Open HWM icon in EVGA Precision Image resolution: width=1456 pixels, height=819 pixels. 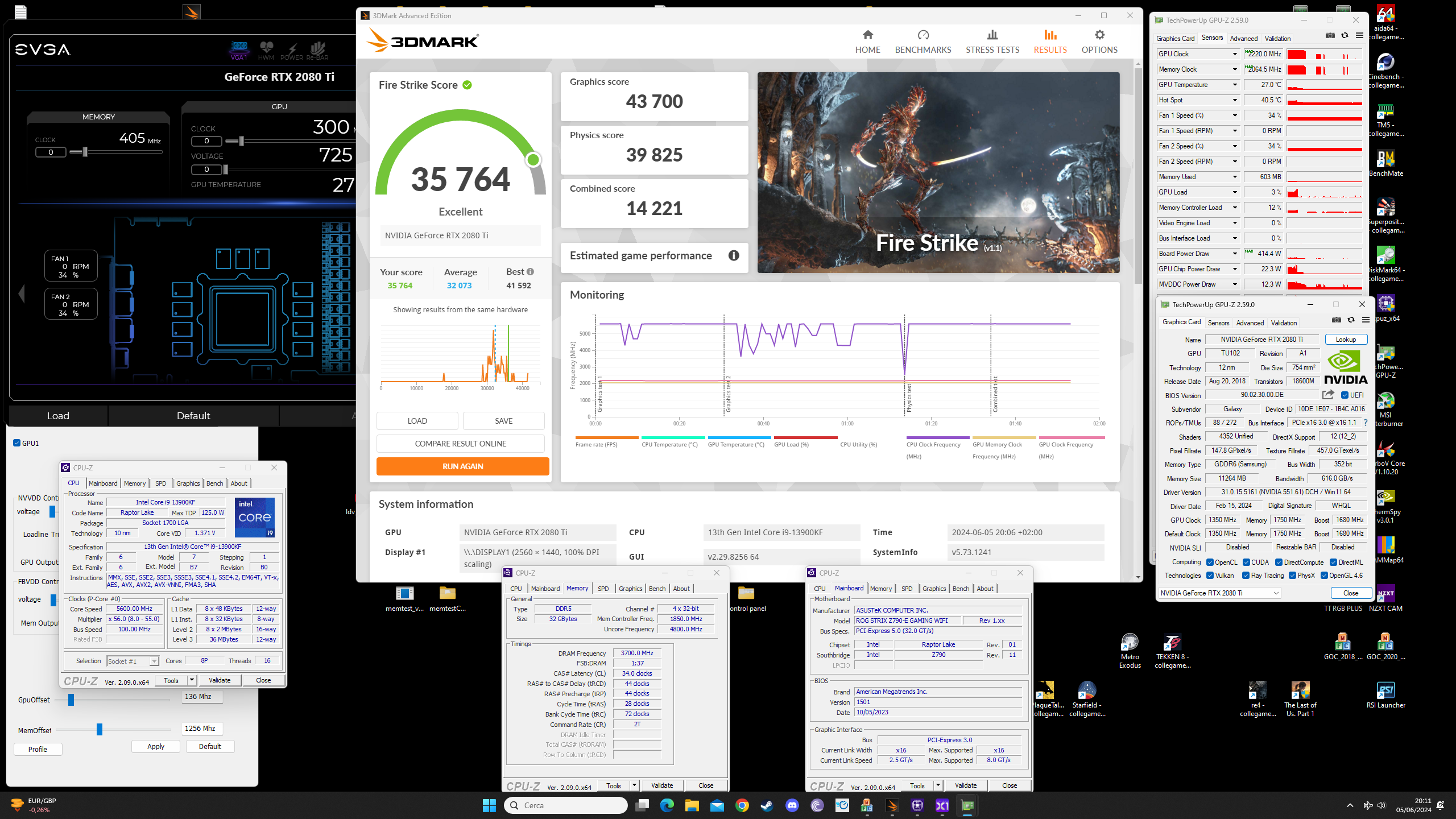pos(266,50)
